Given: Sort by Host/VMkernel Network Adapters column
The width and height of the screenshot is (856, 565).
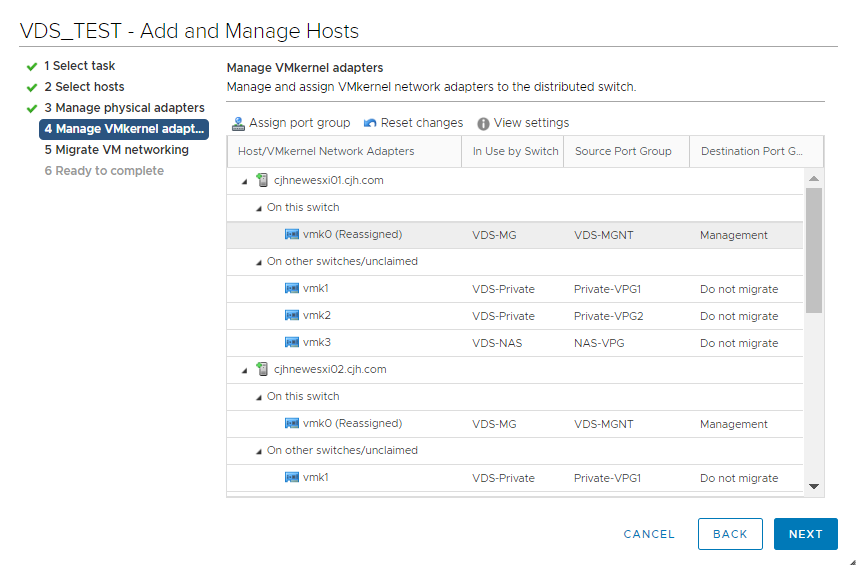Looking at the screenshot, I should point(344,151).
